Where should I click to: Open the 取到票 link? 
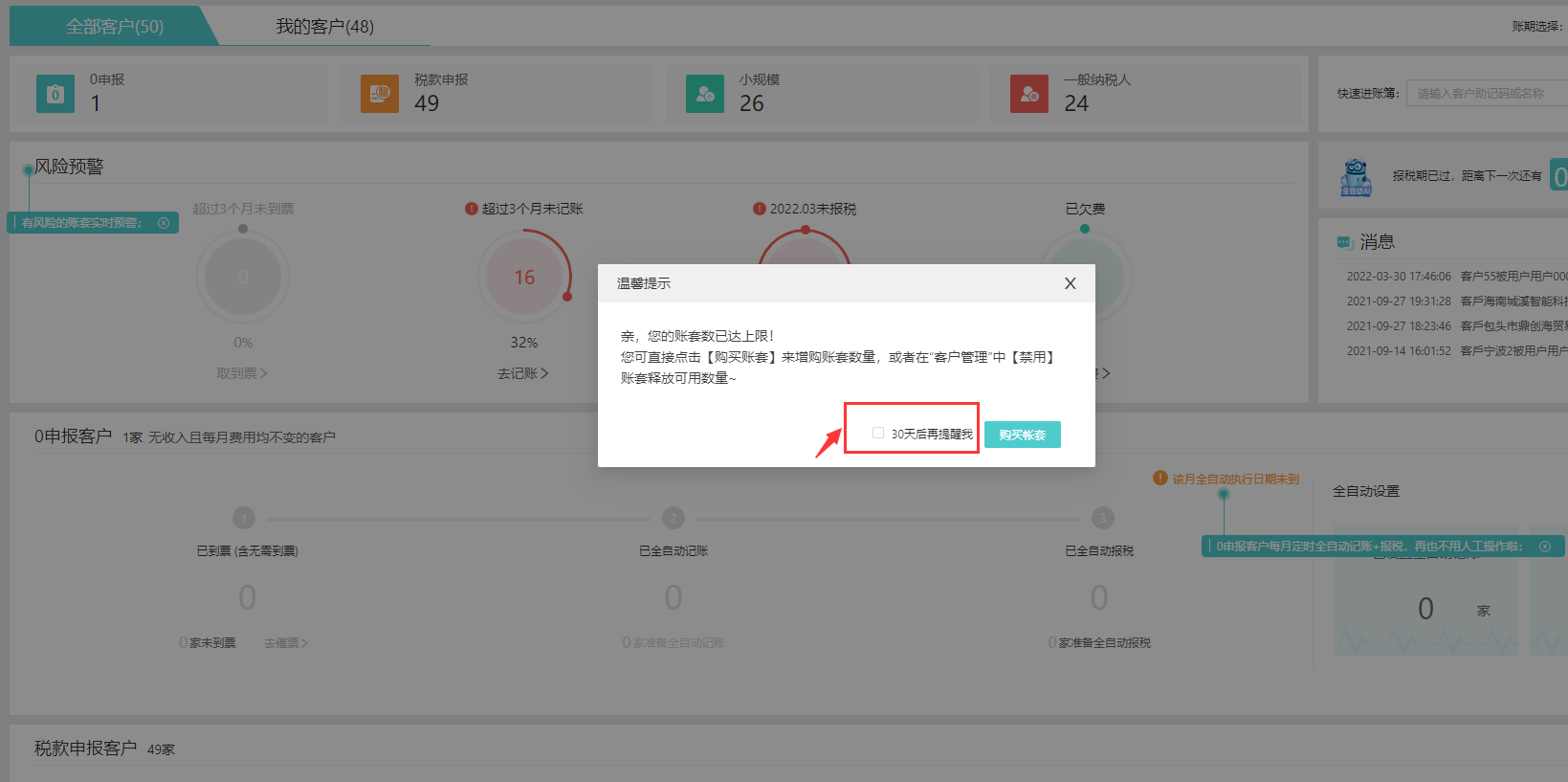click(242, 373)
